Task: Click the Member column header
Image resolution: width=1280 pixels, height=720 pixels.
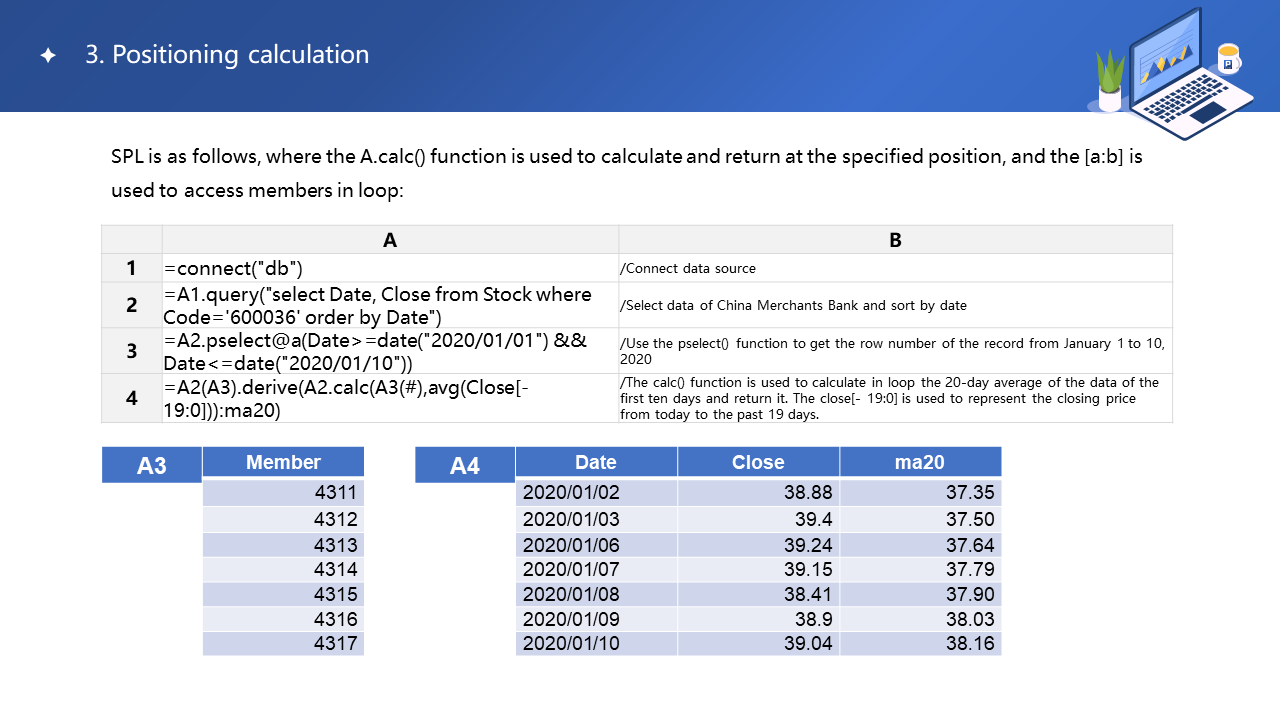Action: click(x=283, y=462)
